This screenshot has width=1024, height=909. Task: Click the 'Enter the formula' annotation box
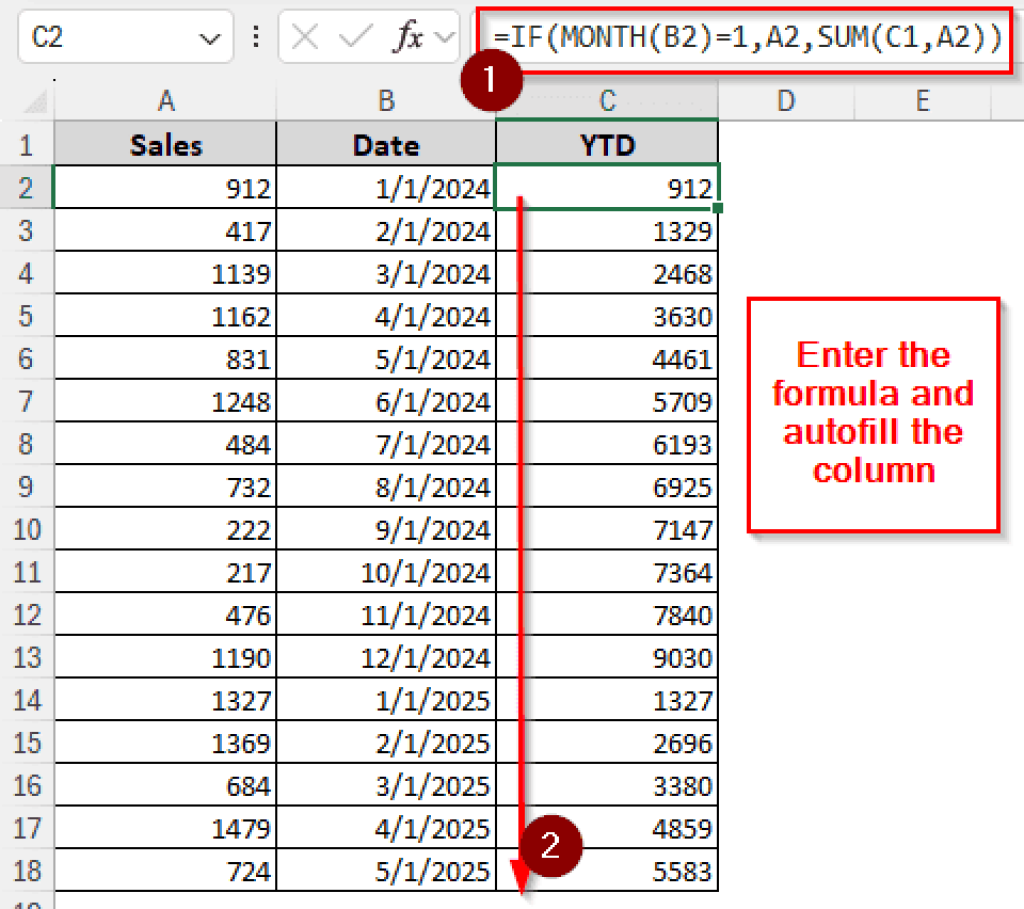(873, 414)
